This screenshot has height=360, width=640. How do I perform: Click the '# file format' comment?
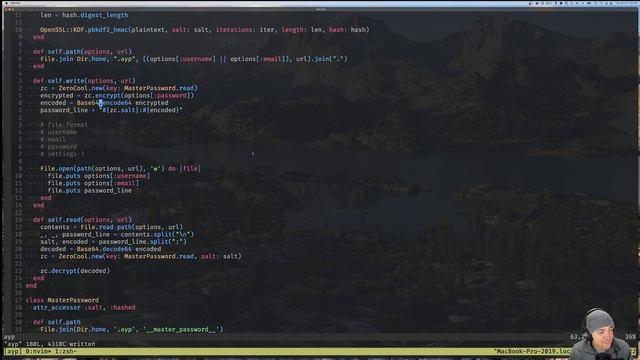[64, 124]
